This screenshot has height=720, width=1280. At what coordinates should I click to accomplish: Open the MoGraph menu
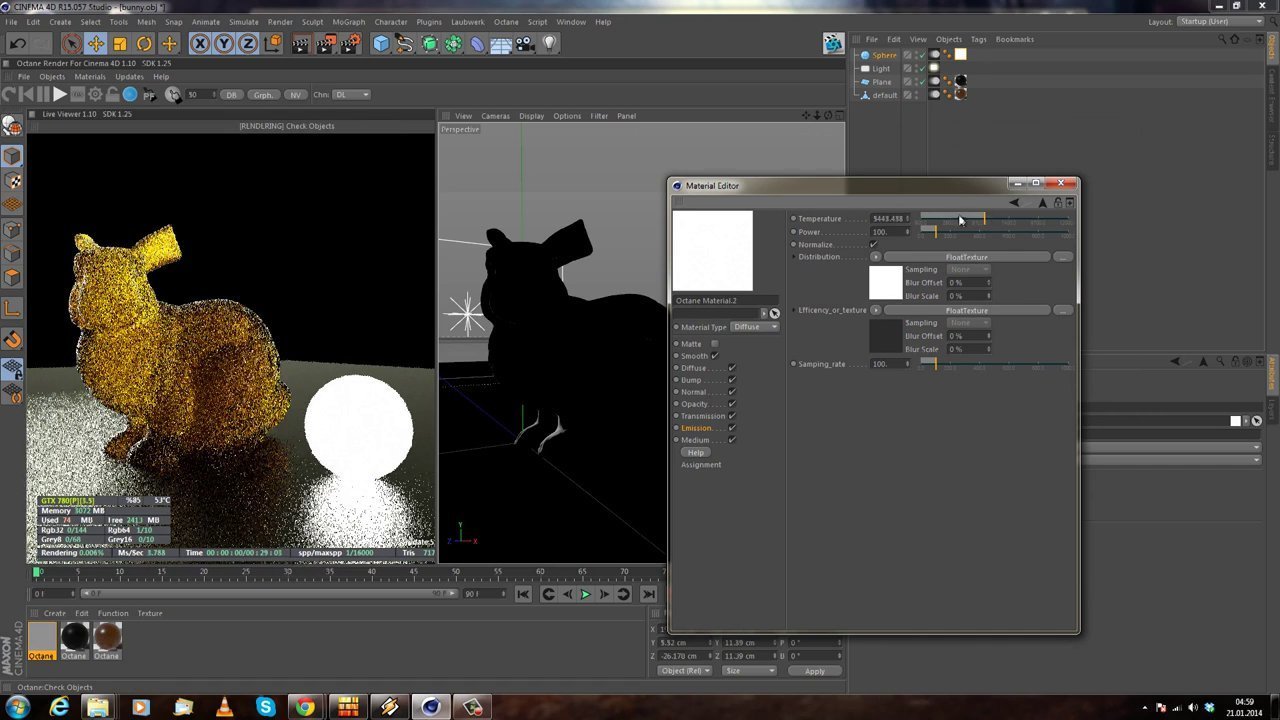click(x=349, y=22)
